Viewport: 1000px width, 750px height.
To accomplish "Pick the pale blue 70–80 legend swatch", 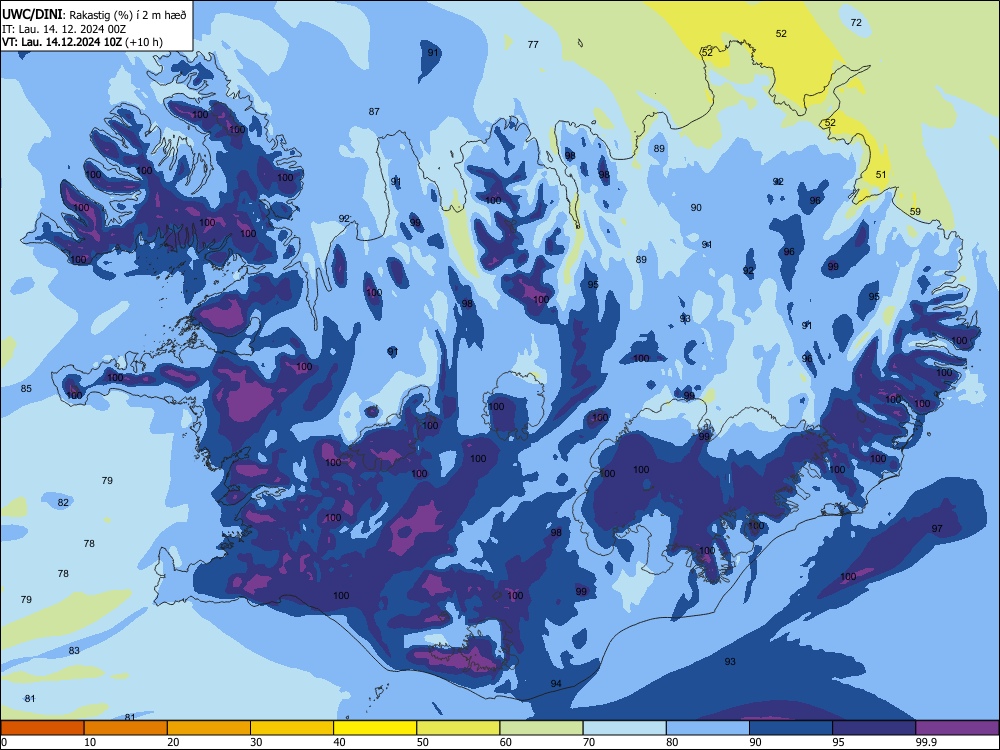I will coord(625,728).
